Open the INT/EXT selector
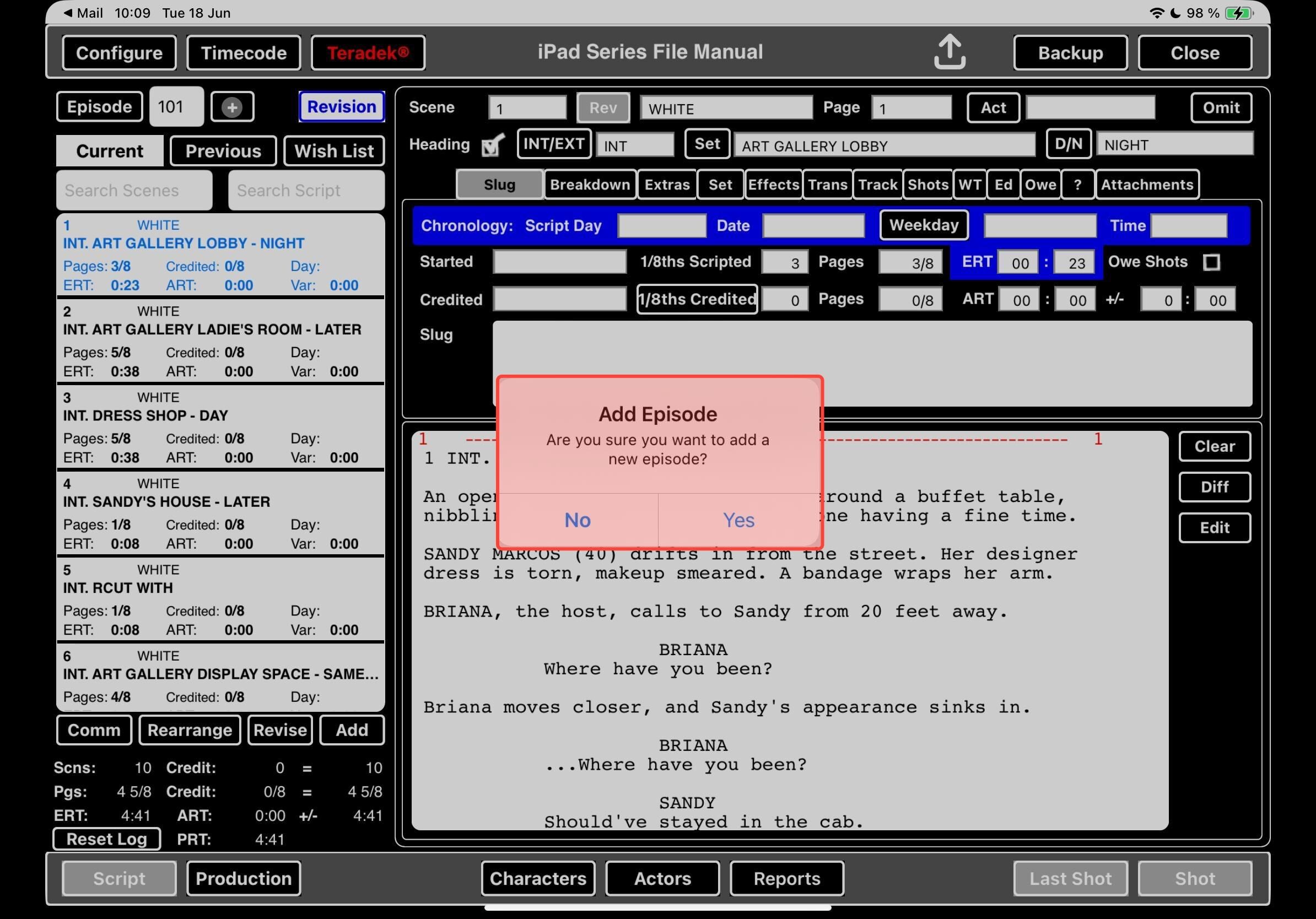This screenshot has width=1316, height=919. (x=553, y=144)
